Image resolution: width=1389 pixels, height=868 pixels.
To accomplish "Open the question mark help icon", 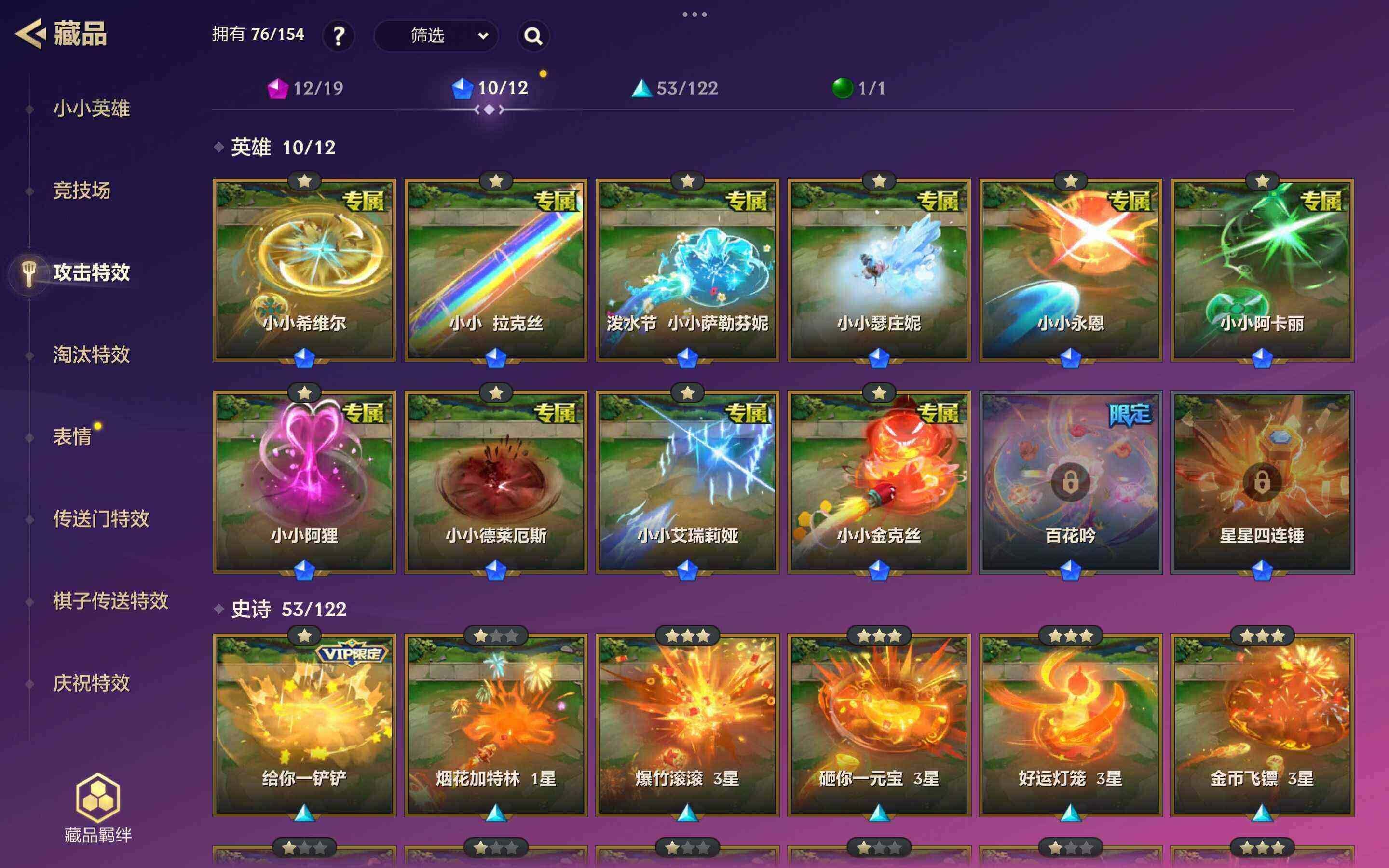I will pyautogui.click(x=339, y=36).
